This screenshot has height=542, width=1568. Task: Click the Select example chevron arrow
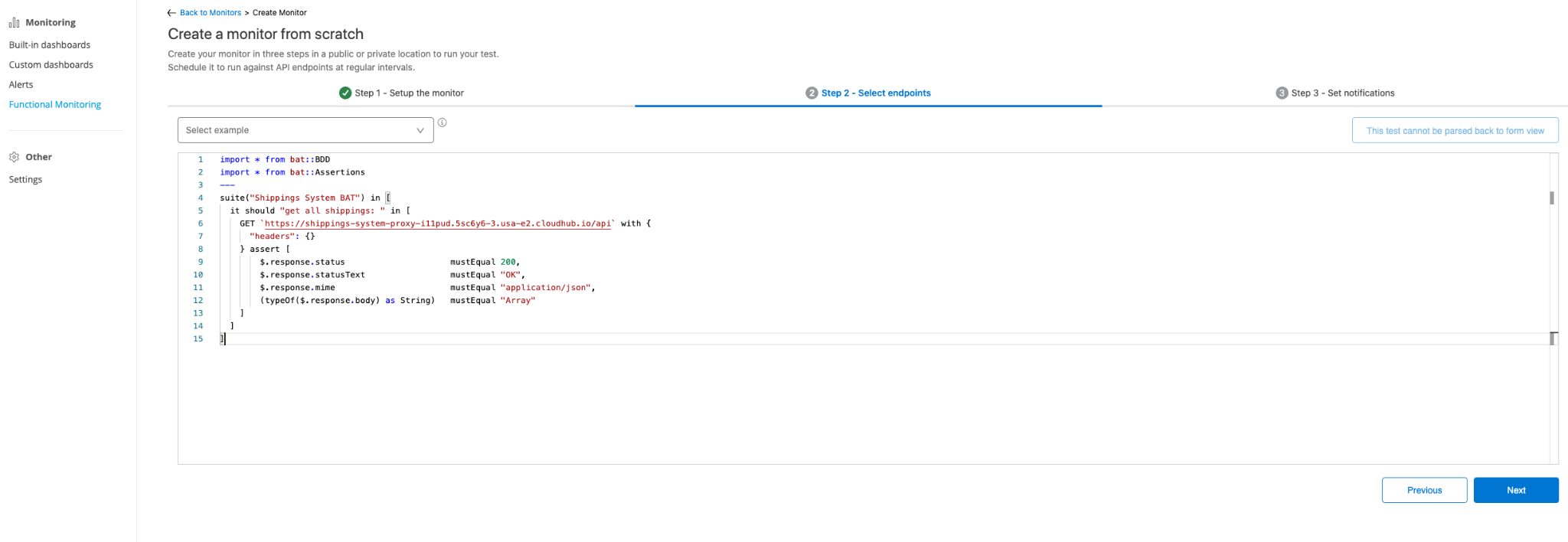click(420, 130)
